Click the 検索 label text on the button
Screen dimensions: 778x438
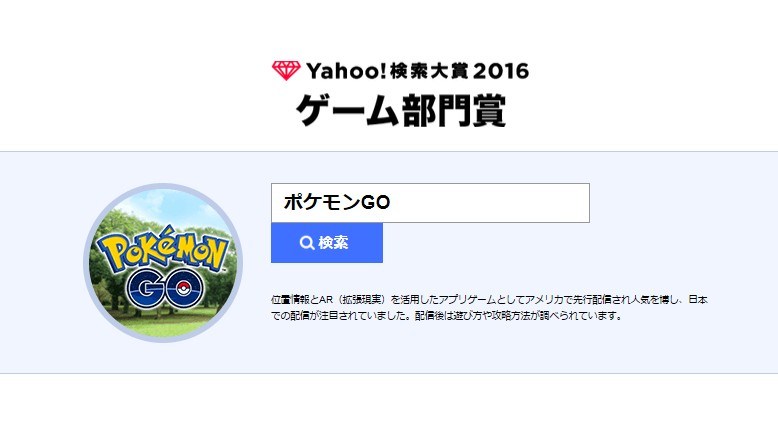coord(333,243)
